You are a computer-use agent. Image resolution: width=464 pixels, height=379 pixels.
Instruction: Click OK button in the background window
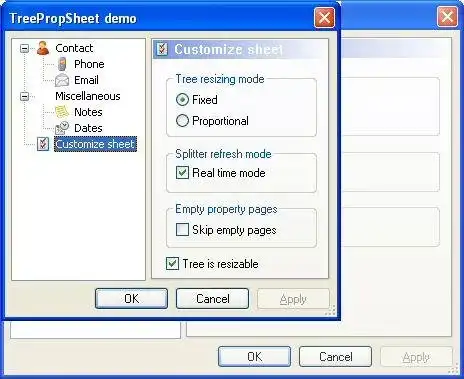coord(254,357)
